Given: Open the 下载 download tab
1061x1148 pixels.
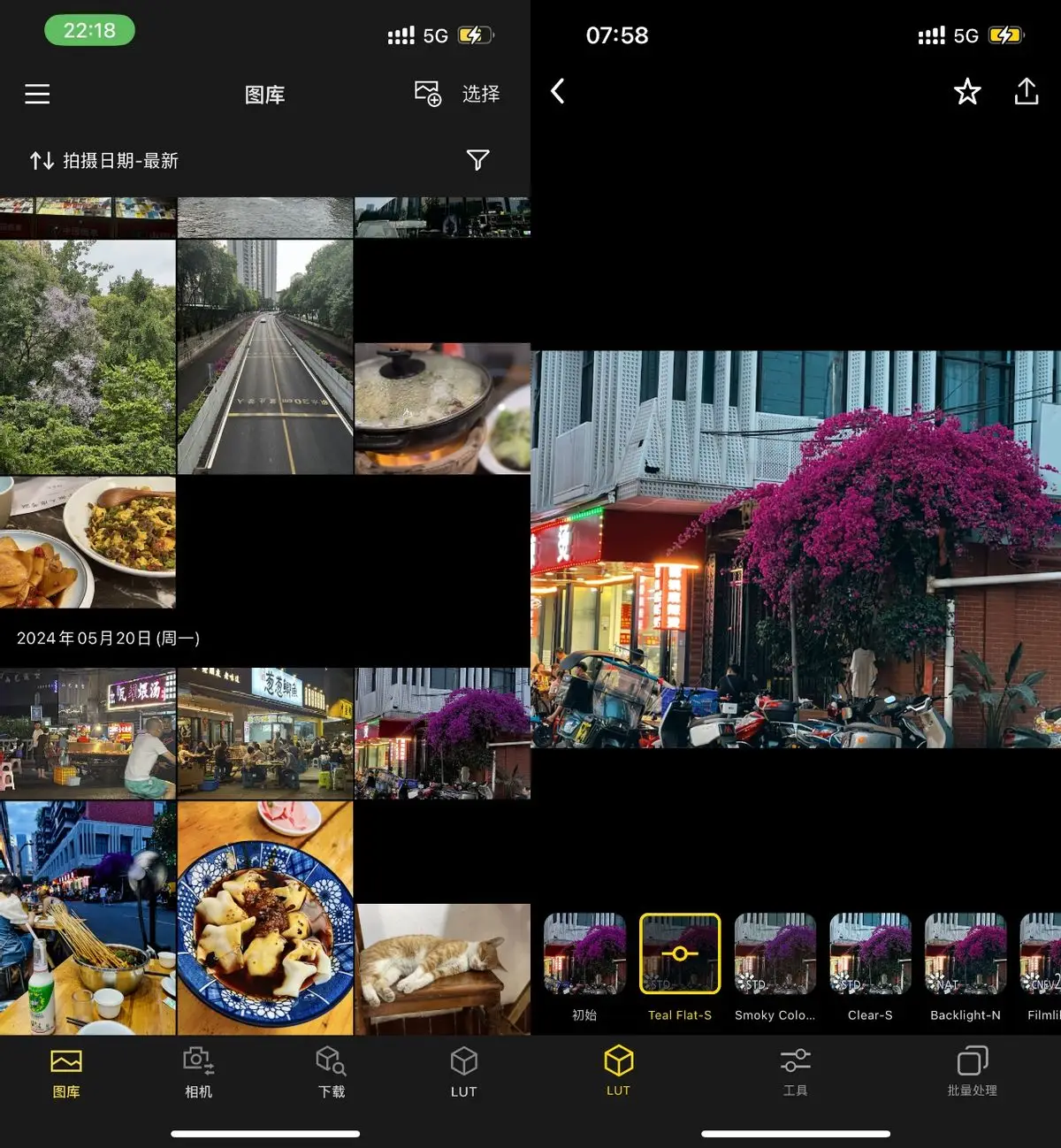Looking at the screenshot, I should tap(331, 1071).
